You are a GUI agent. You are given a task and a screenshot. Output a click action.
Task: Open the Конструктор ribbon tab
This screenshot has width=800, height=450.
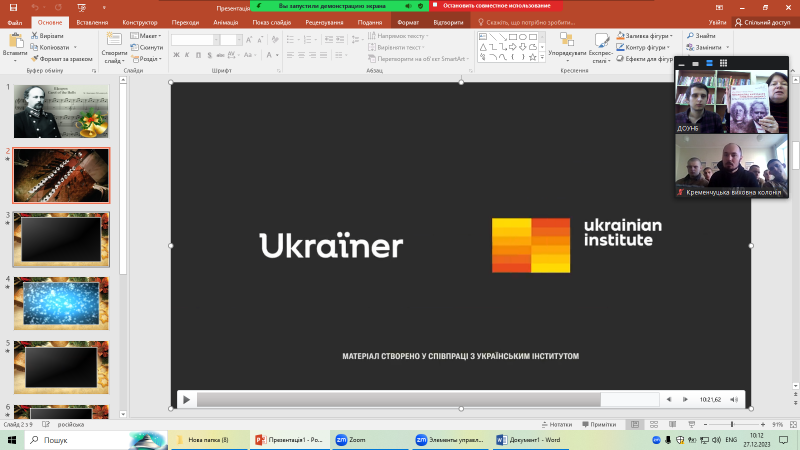[x=140, y=22]
